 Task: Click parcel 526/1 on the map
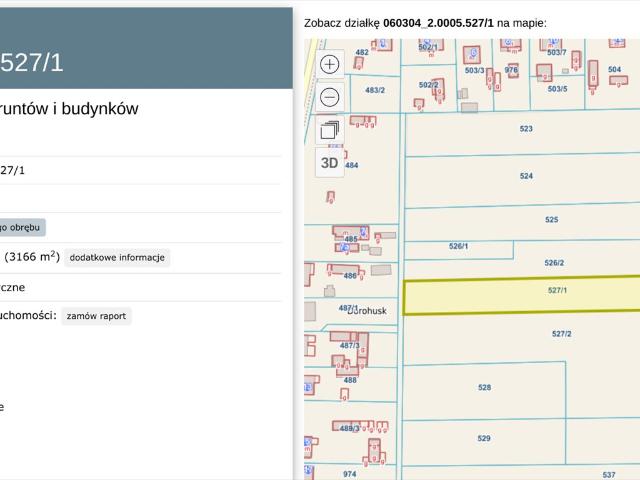coord(458,246)
